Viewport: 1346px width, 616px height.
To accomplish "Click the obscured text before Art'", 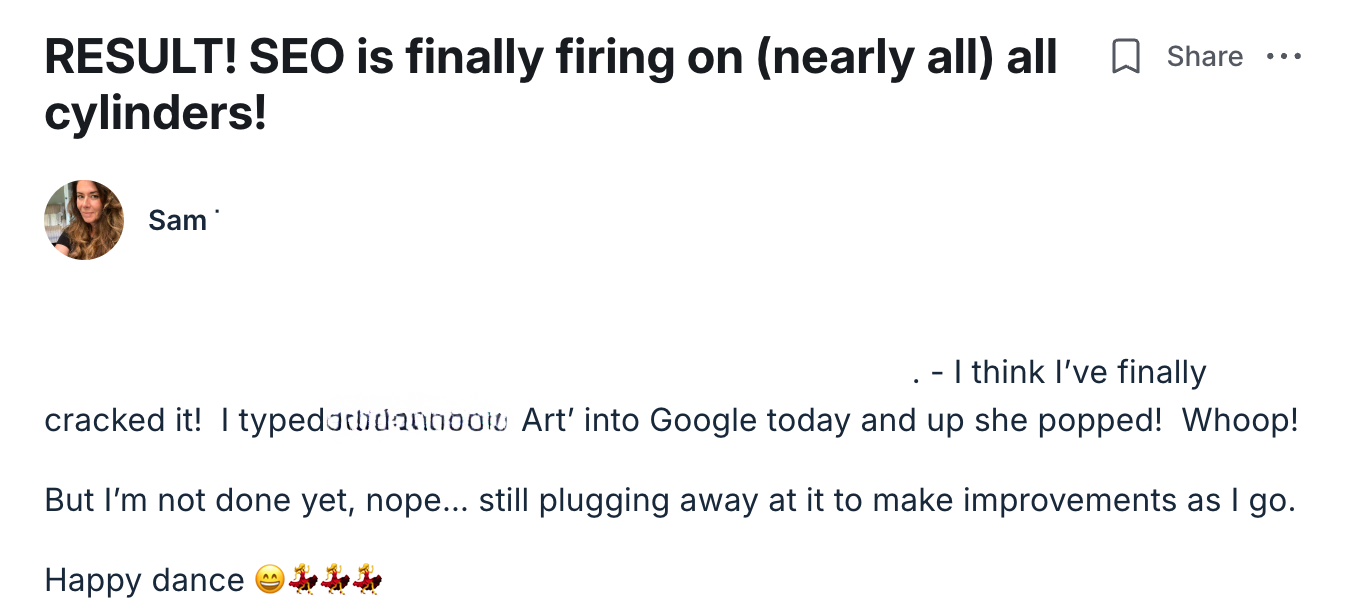I will point(418,421).
